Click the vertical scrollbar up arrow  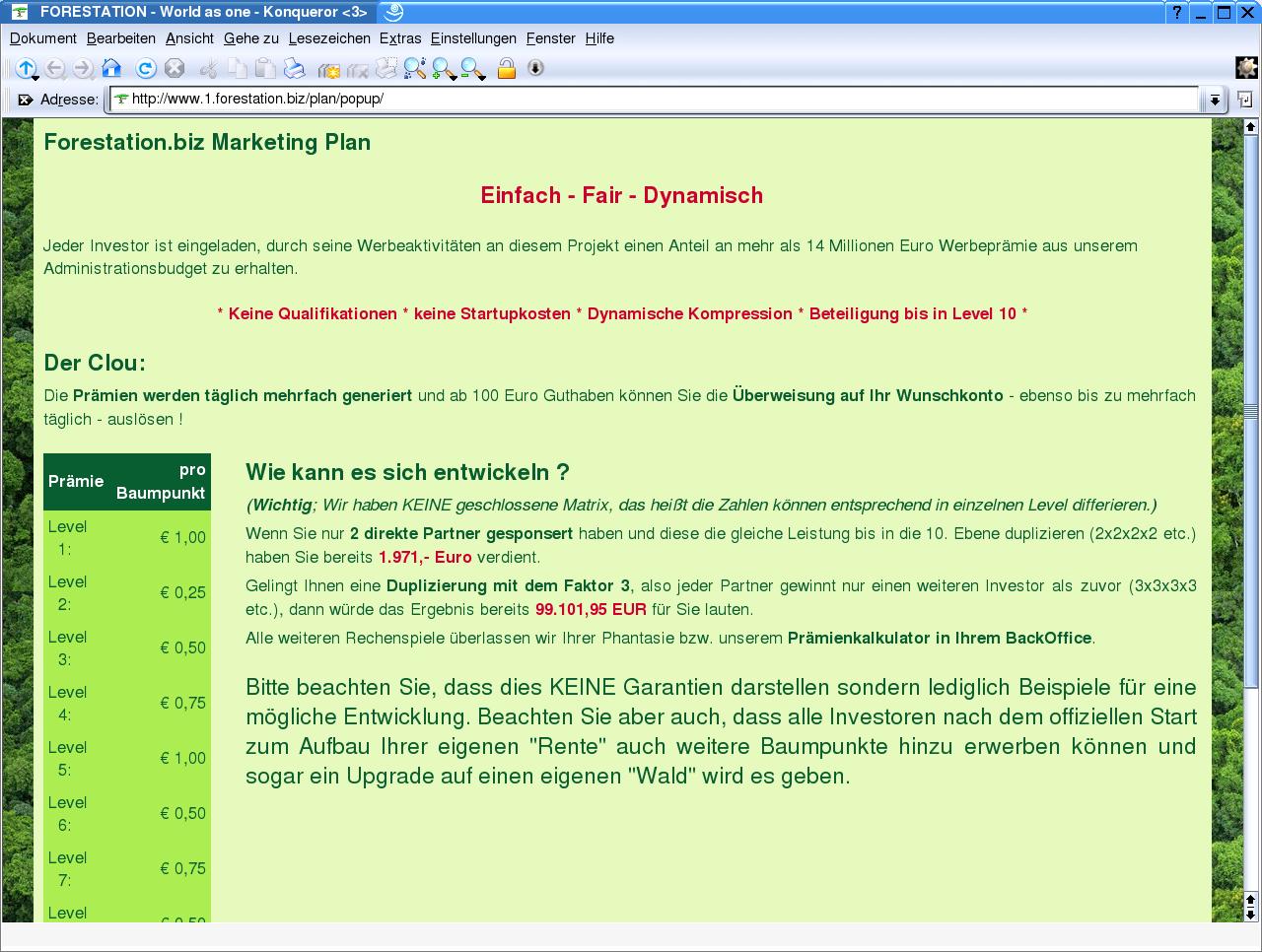(x=1251, y=126)
